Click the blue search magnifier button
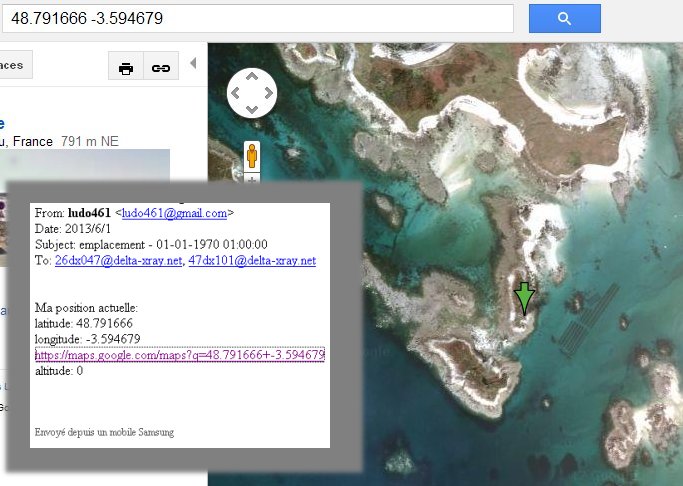The height and width of the screenshot is (486, 683). click(x=564, y=18)
